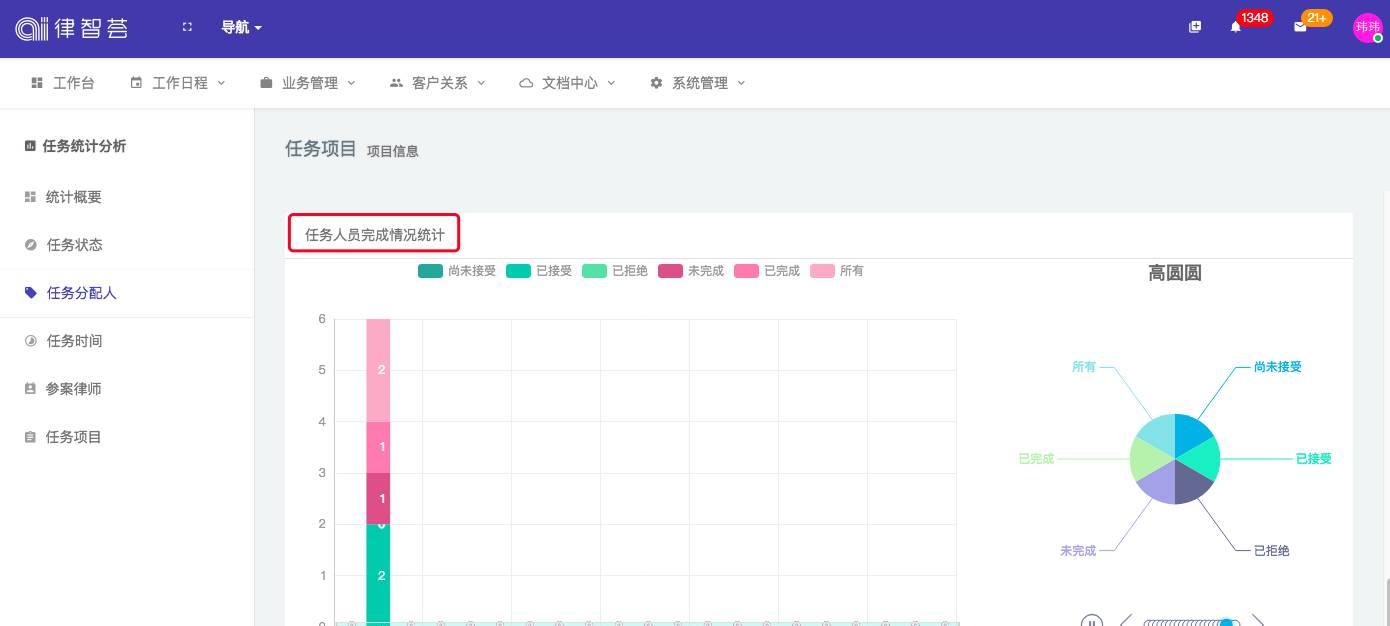
Task: Toggle fullscreen mode icon
Action: tap(187, 27)
